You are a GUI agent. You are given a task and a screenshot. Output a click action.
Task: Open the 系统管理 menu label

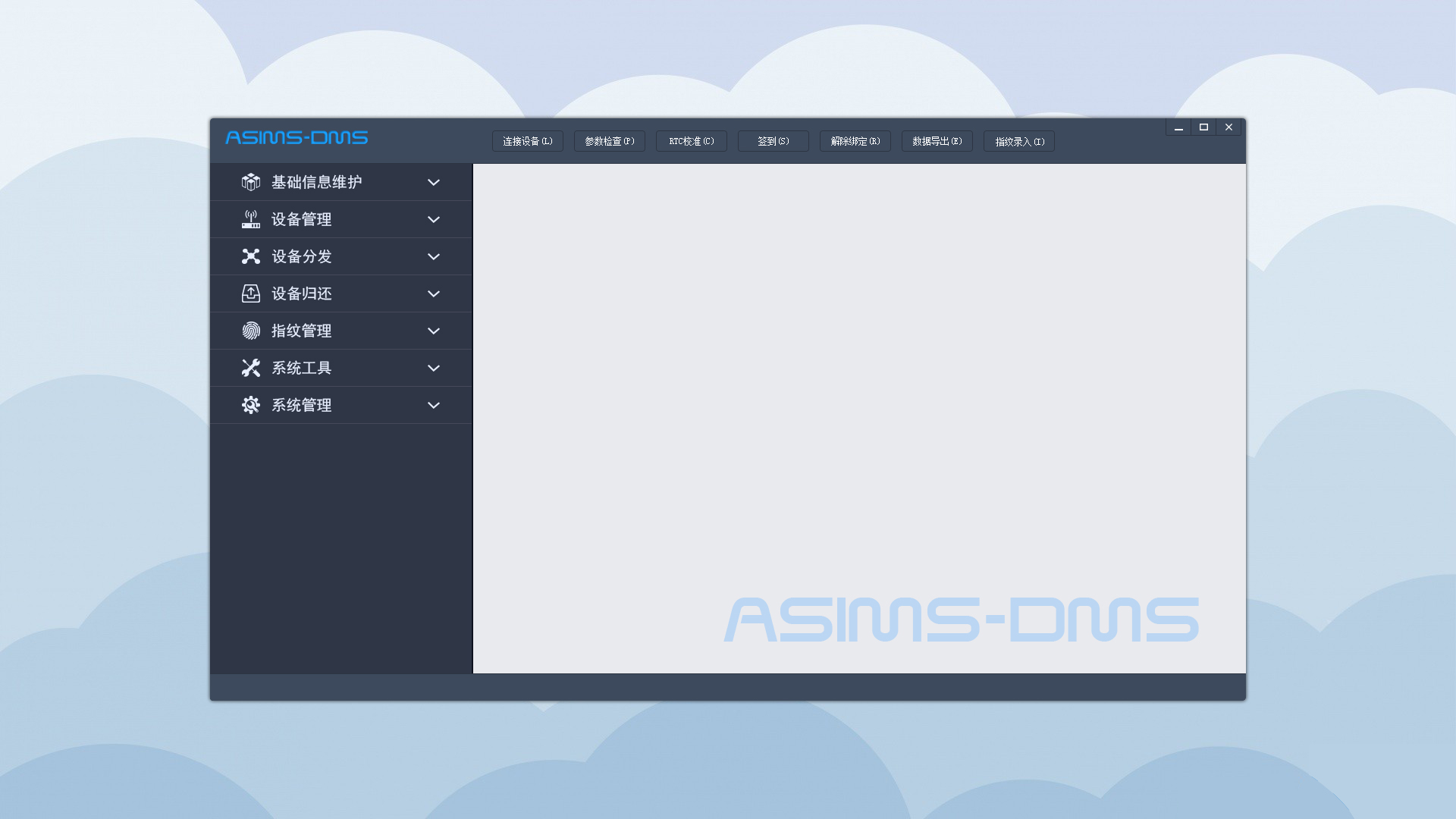[302, 405]
